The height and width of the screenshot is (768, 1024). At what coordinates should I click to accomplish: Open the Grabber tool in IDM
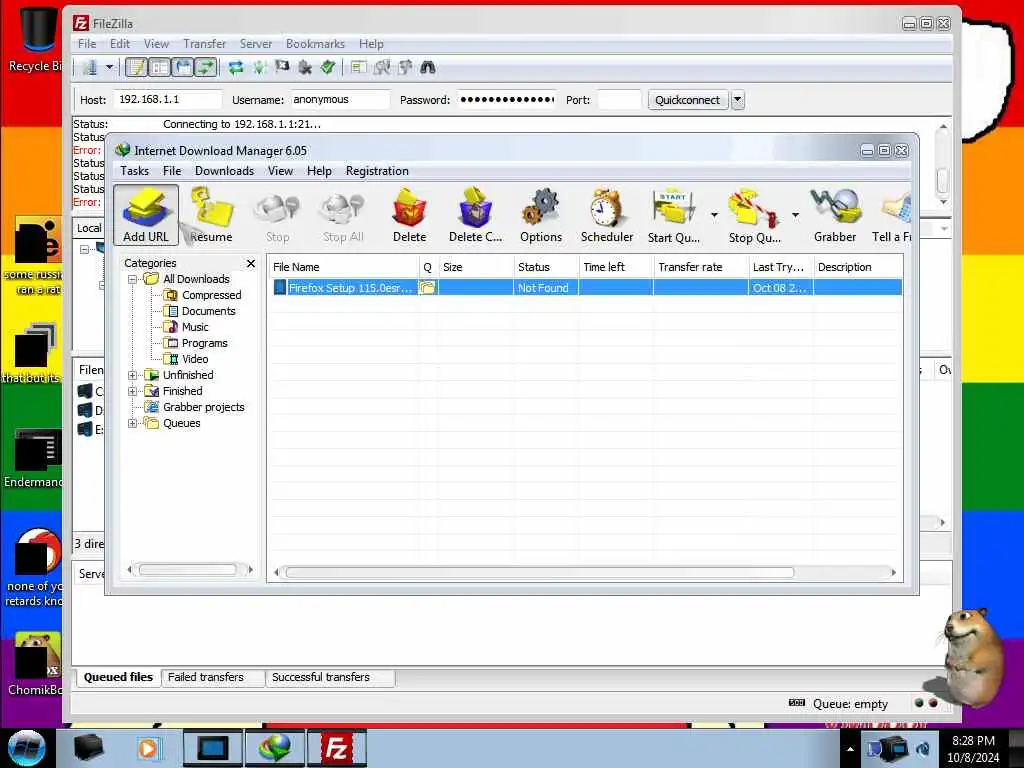(835, 215)
